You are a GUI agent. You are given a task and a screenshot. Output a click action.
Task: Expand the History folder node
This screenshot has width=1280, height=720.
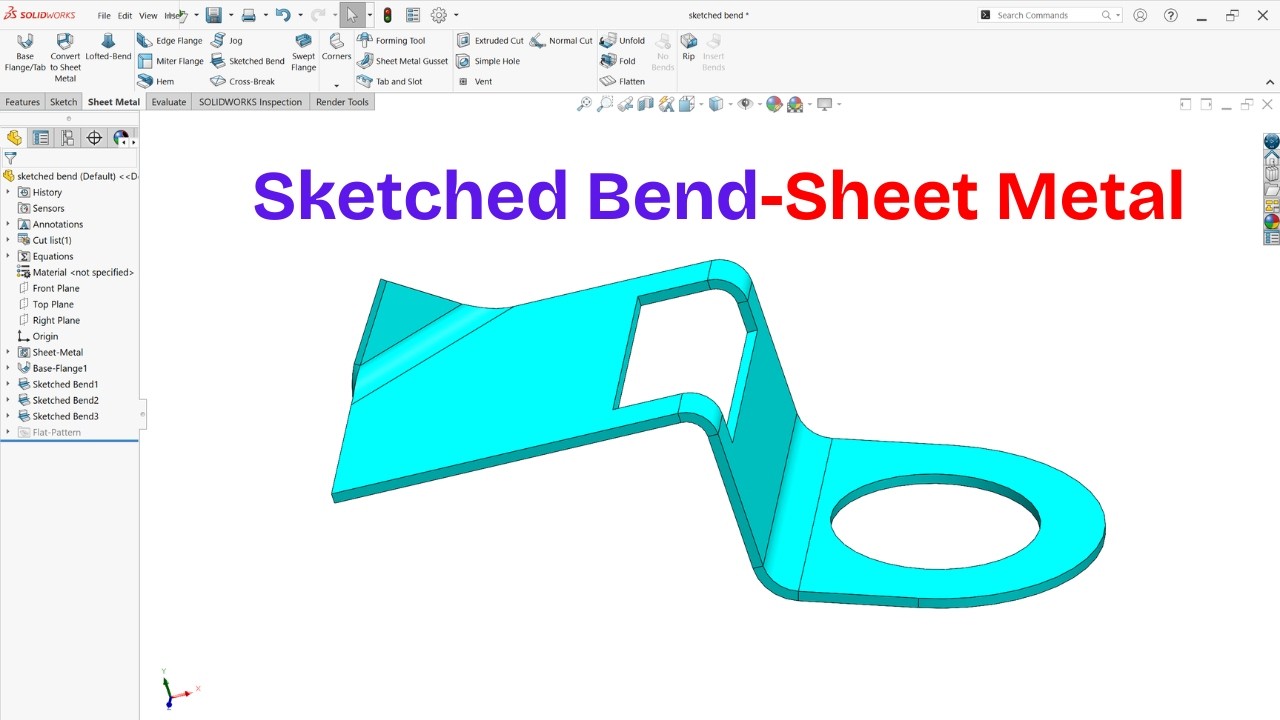click(x=8, y=192)
